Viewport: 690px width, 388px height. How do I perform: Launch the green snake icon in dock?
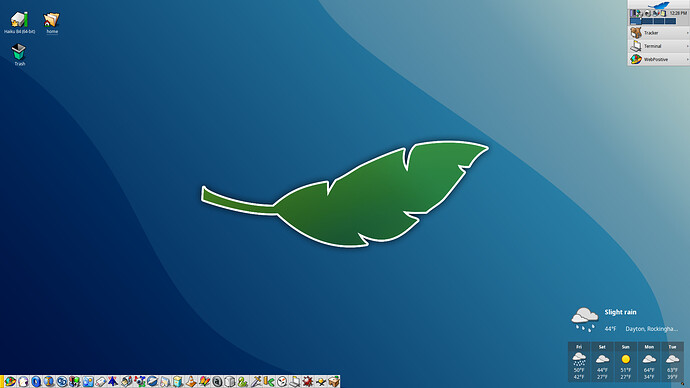pos(242,381)
